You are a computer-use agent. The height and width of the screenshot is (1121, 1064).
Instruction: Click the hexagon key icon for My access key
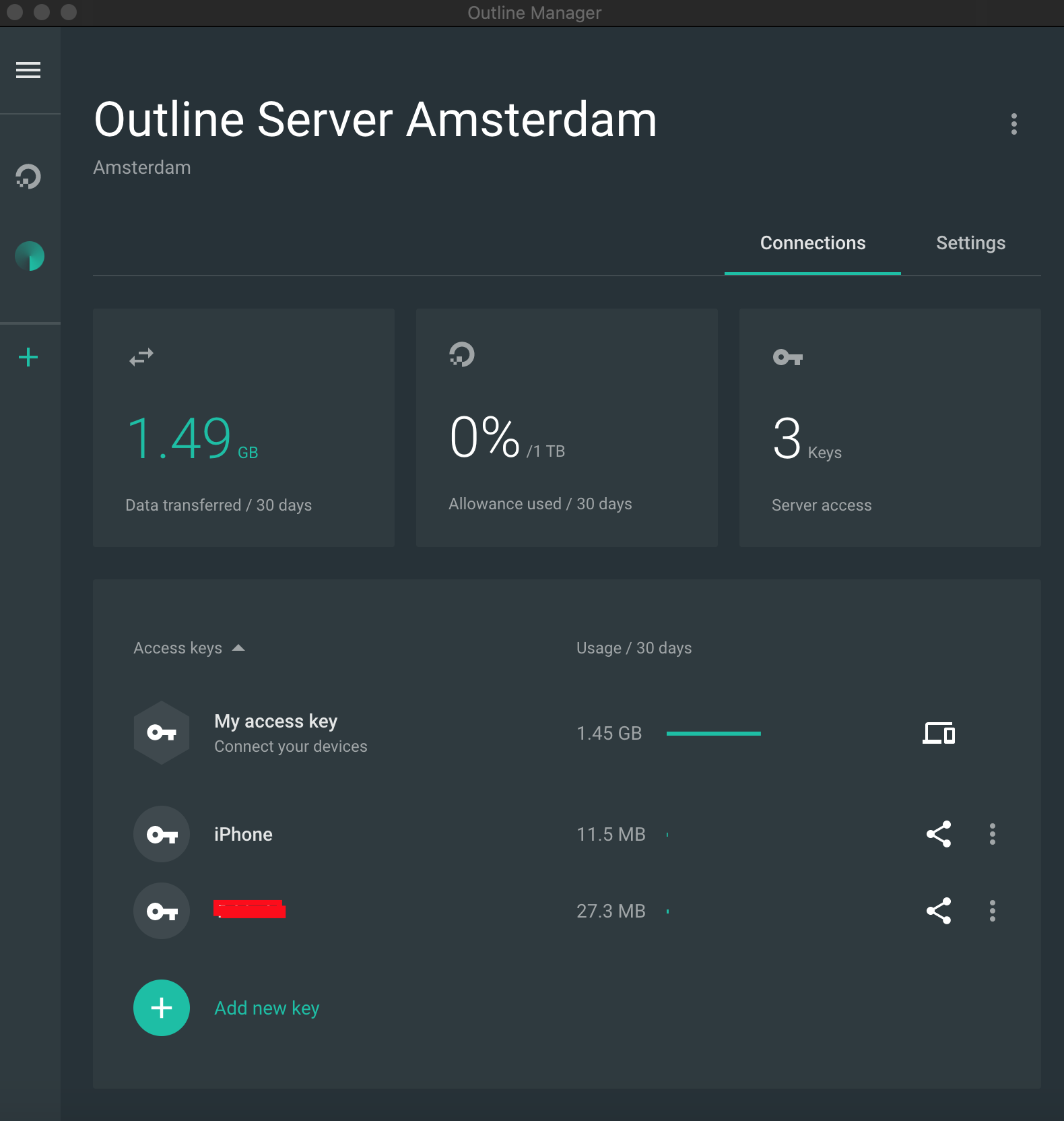[162, 733]
